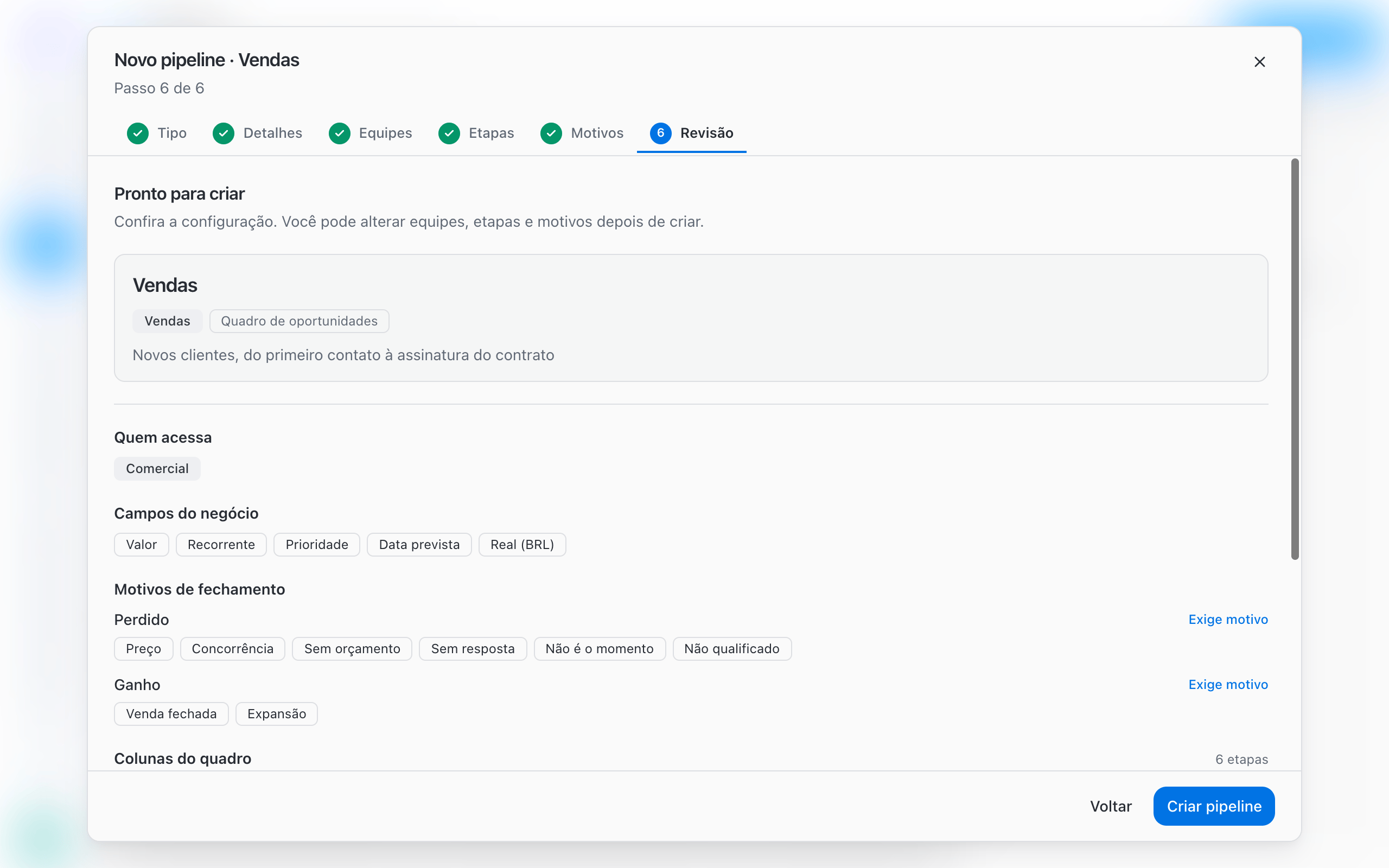The height and width of the screenshot is (868, 1389).
Task: Click the Quadro de oportunidades chip
Action: pyautogui.click(x=299, y=321)
